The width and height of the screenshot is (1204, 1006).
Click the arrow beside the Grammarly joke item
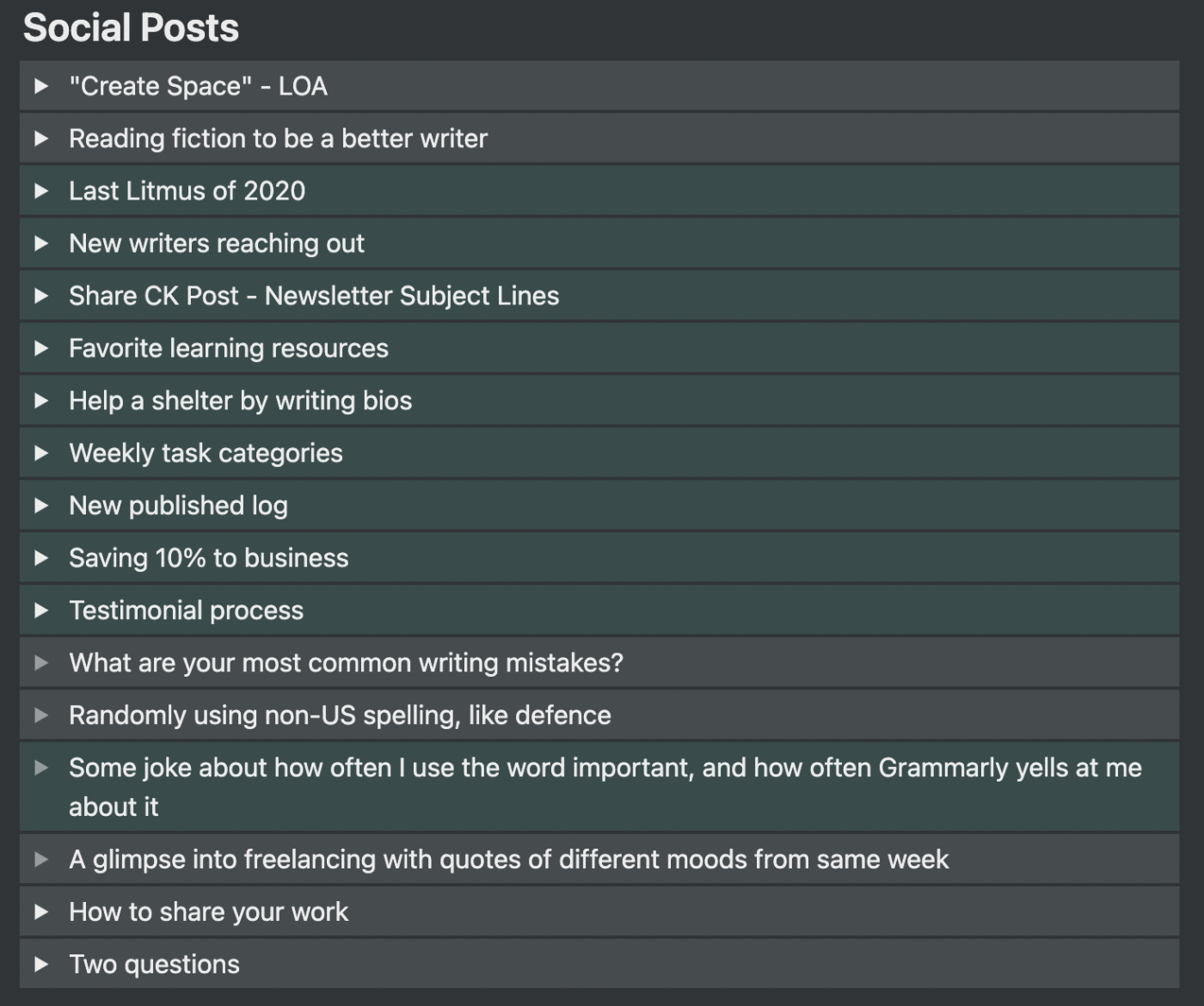[40, 768]
